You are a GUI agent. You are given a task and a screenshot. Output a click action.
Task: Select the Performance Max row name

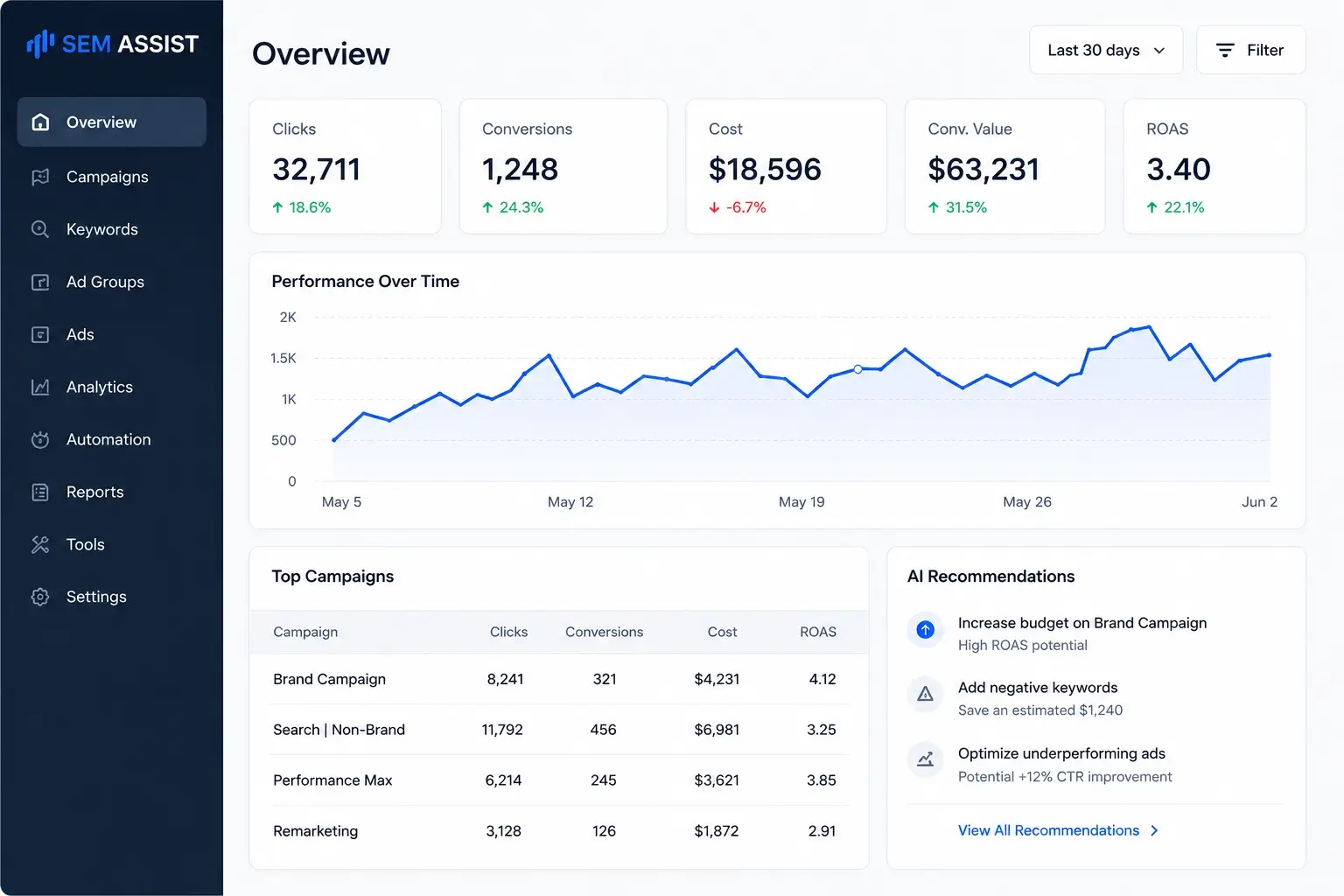pyautogui.click(x=332, y=780)
